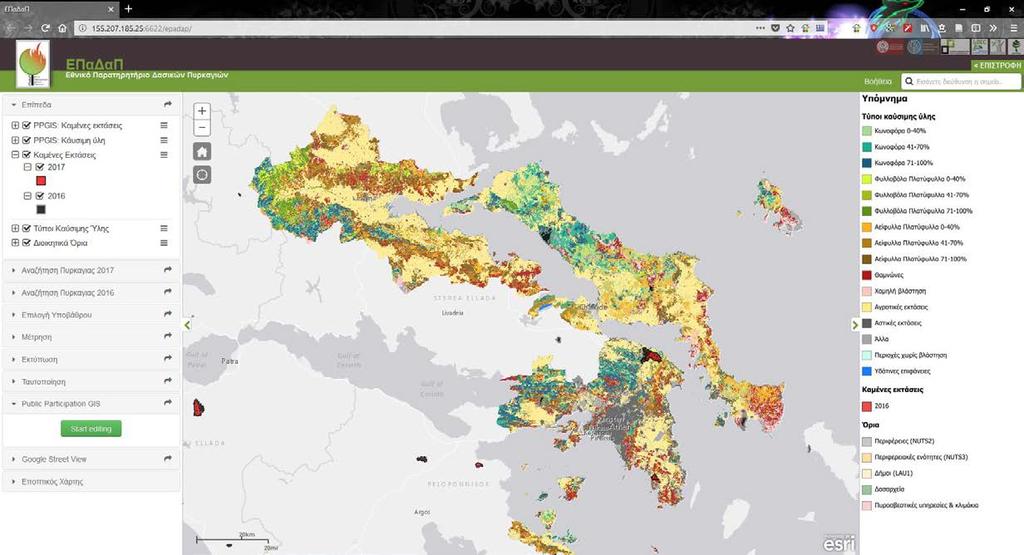The height and width of the screenshot is (555, 1024).
Task: Uncheck the PPGIS: Καμένες εκτάσεις layer
Action: pyautogui.click(x=27, y=125)
